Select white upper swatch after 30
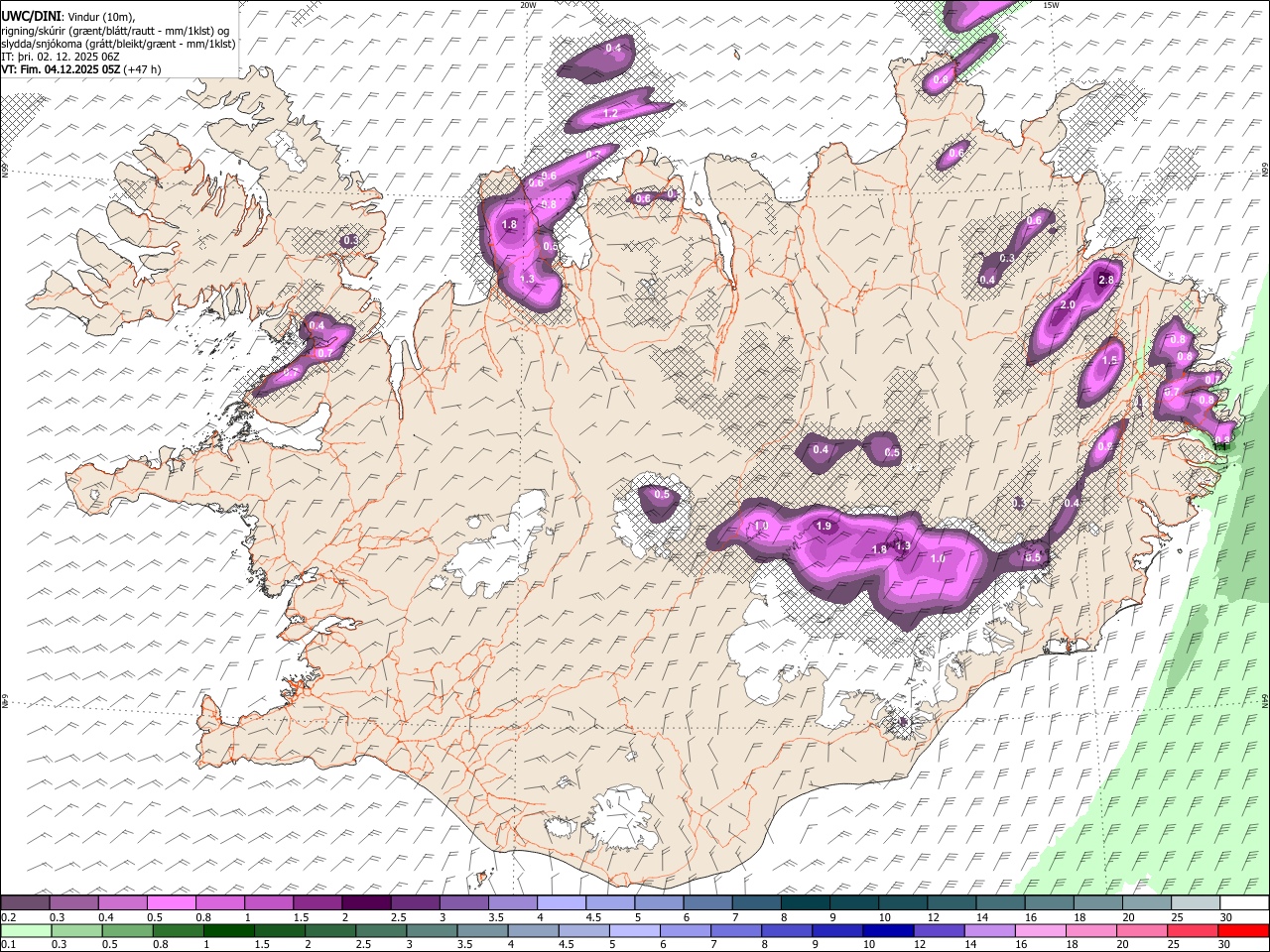 [1245, 903]
